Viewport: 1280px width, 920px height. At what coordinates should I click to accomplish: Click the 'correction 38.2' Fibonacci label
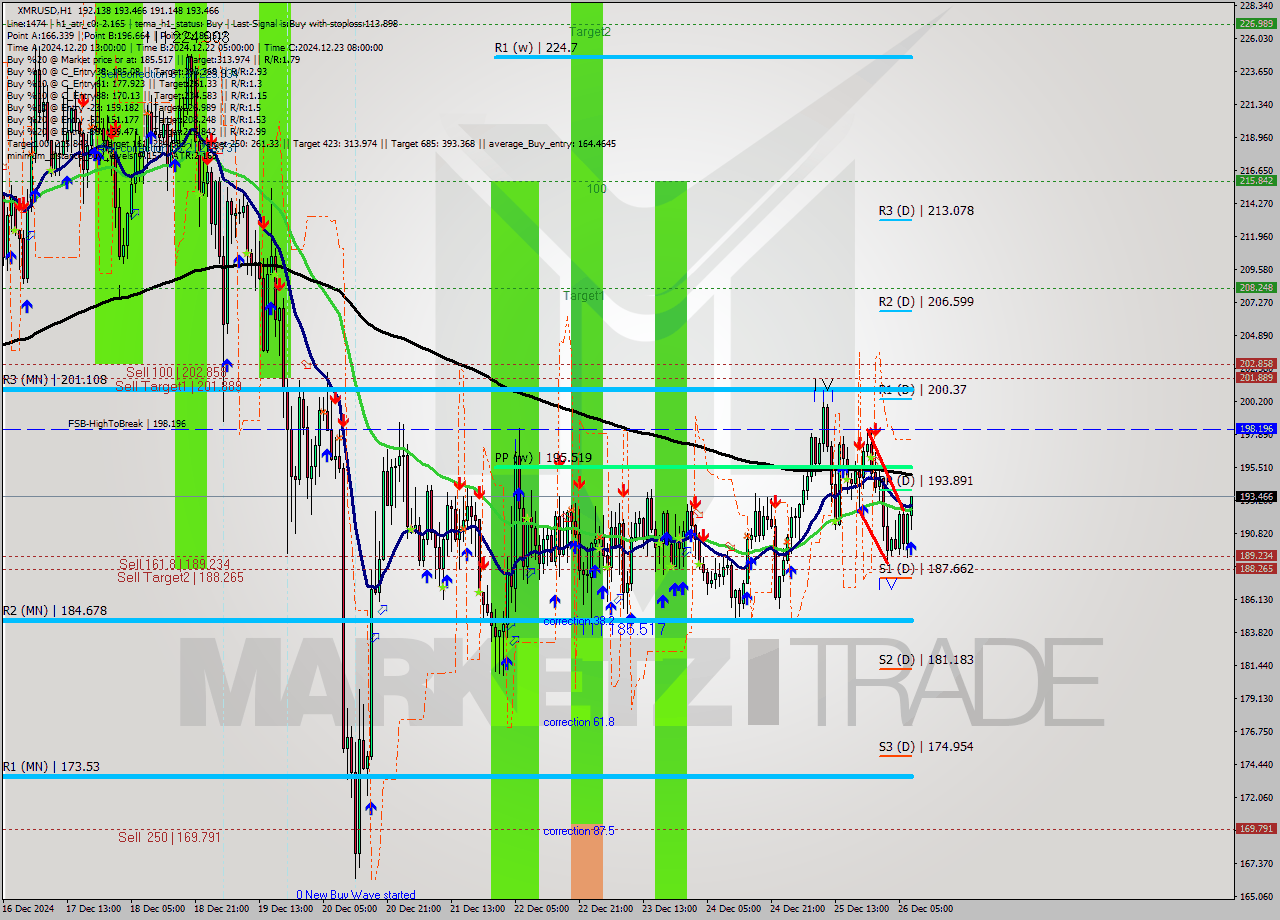click(x=579, y=621)
